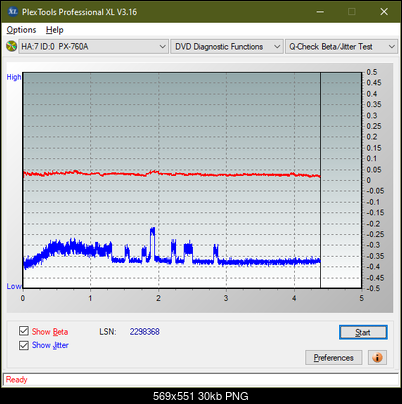Open the Options menu
This screenshot has width=402, height=404.
pos(21,30)
